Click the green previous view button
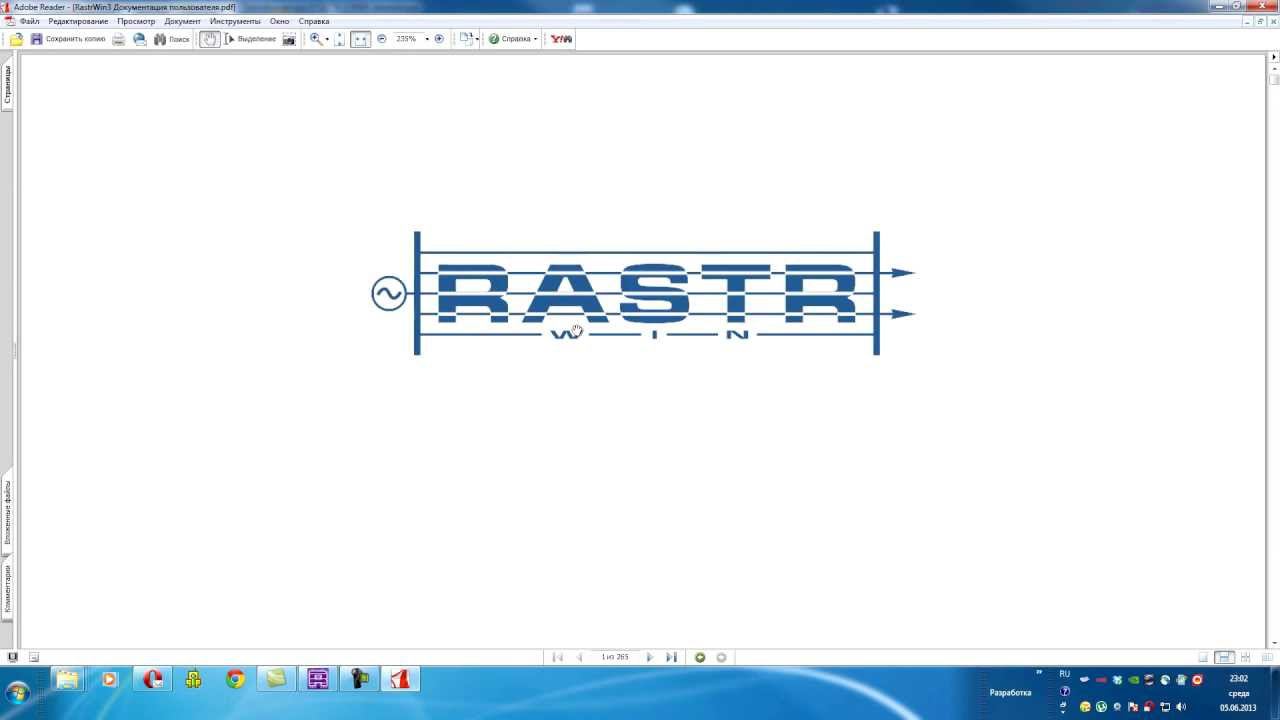The height and width of the screenshot is (720, 1280). tap(700, 657)
